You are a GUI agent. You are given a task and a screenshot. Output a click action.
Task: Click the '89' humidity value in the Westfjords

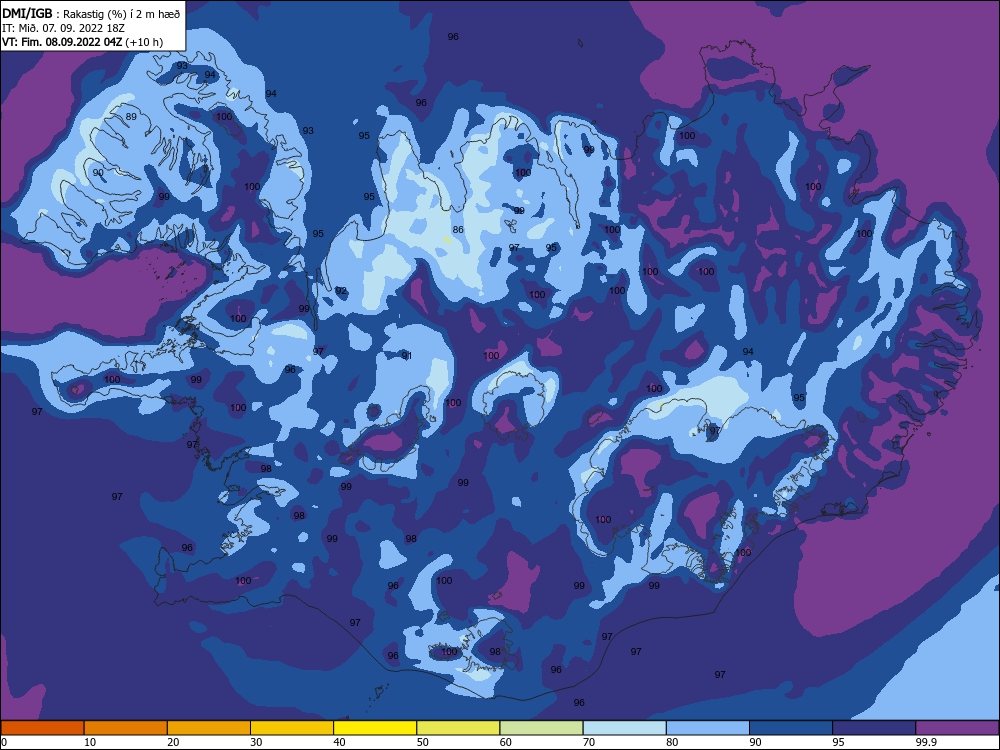point(131,117)
